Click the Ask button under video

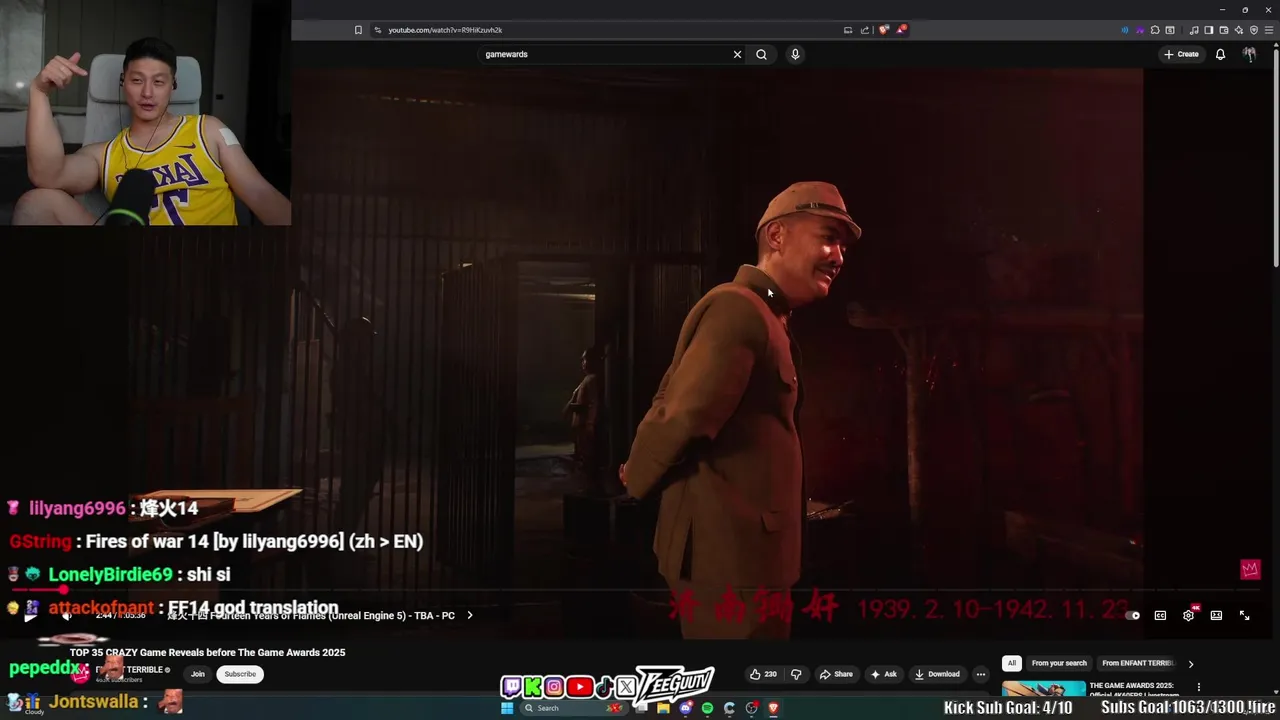[x=883, y=674]
